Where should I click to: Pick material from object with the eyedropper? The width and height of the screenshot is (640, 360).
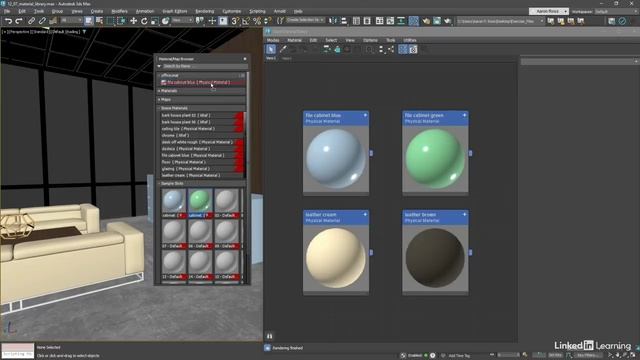[x=282, y=49]
